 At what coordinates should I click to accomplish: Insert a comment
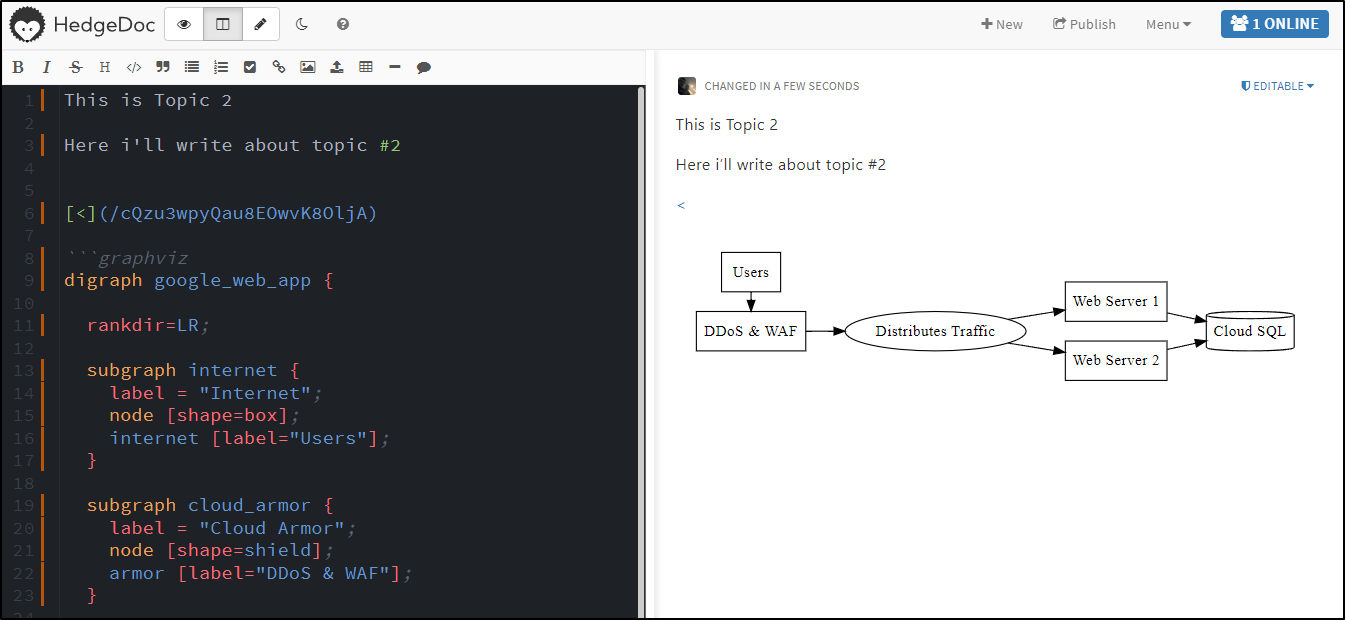pos(424,67)
